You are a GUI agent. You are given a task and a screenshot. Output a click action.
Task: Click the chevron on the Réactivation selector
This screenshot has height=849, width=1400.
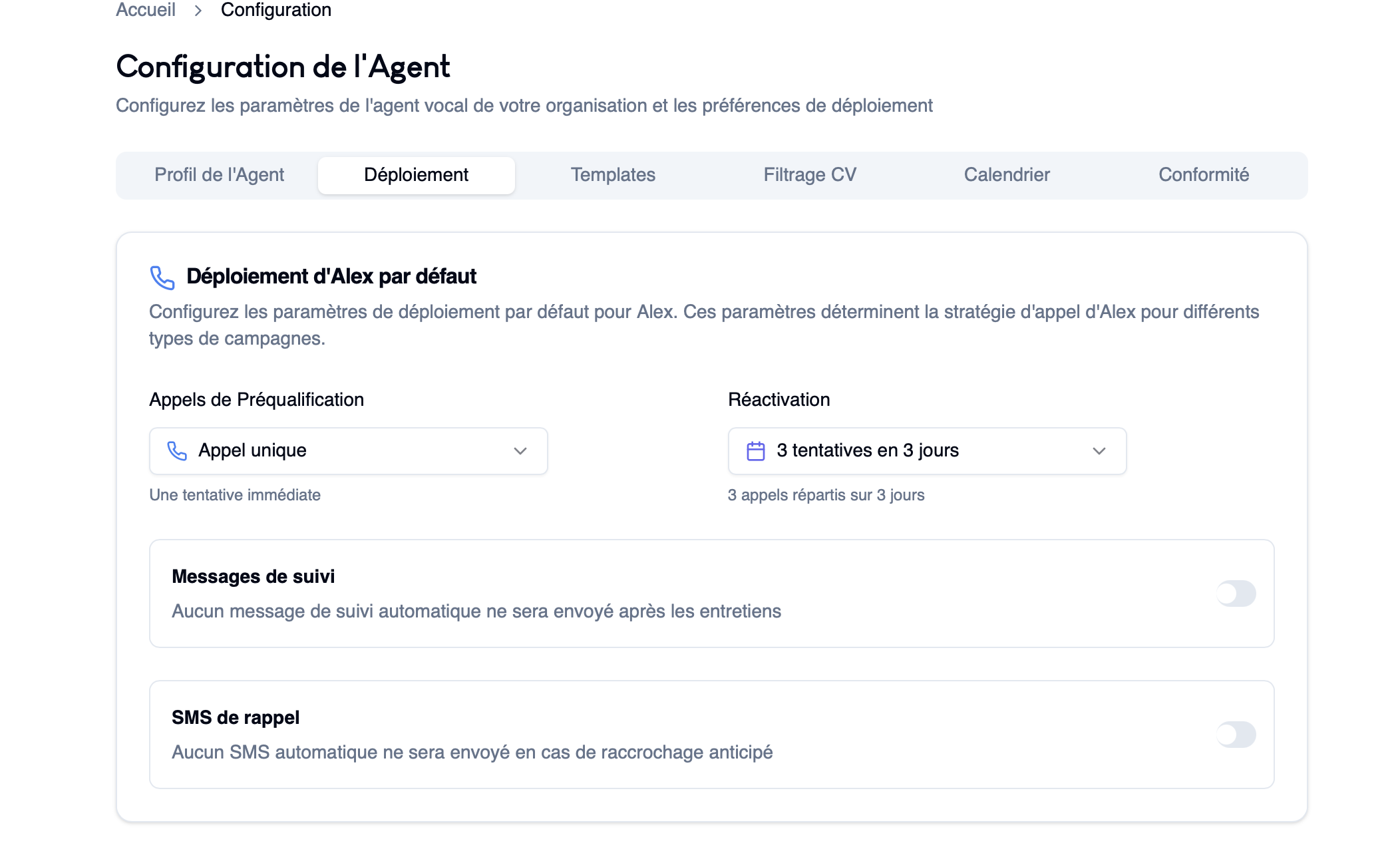coord(1099,451)
